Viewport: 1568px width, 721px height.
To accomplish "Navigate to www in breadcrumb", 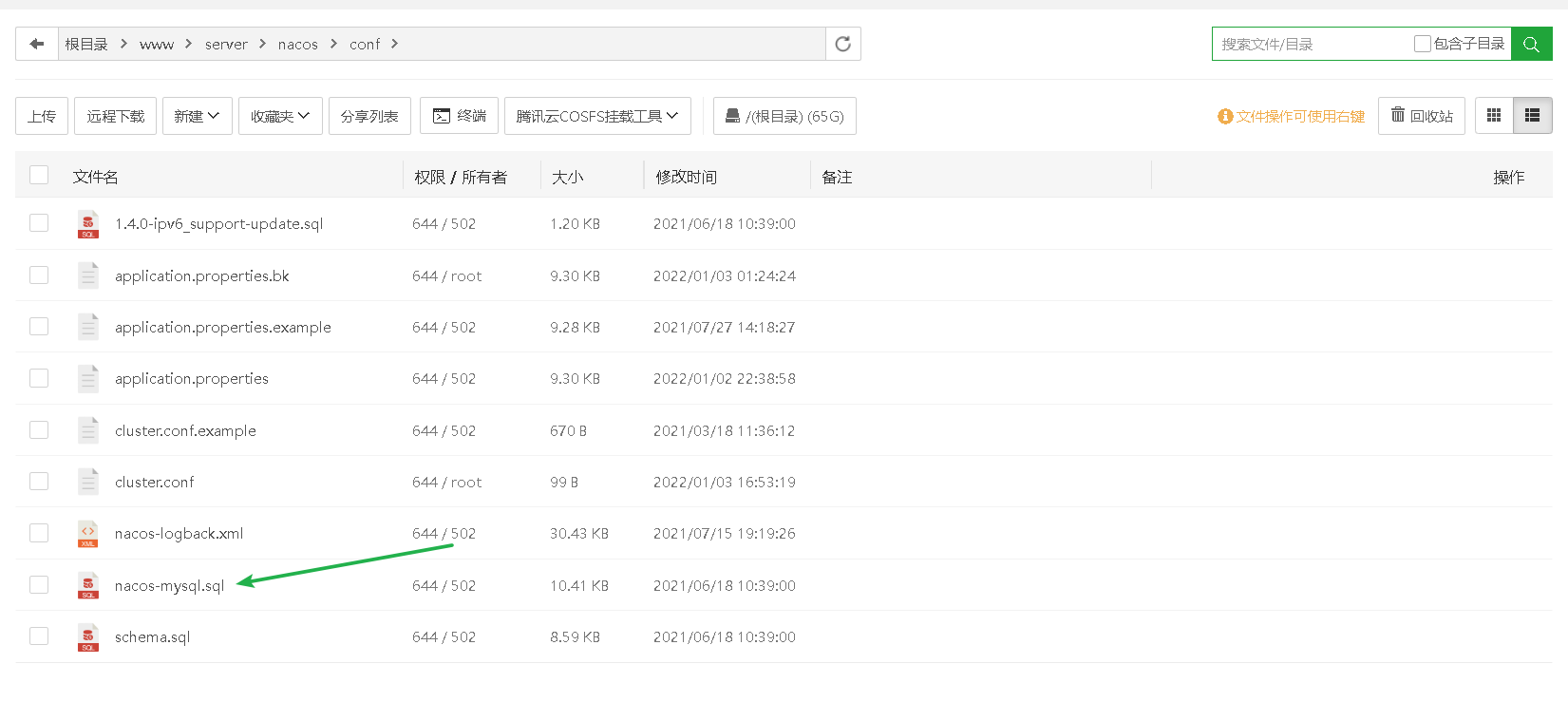I will click(x=157, y=45).
